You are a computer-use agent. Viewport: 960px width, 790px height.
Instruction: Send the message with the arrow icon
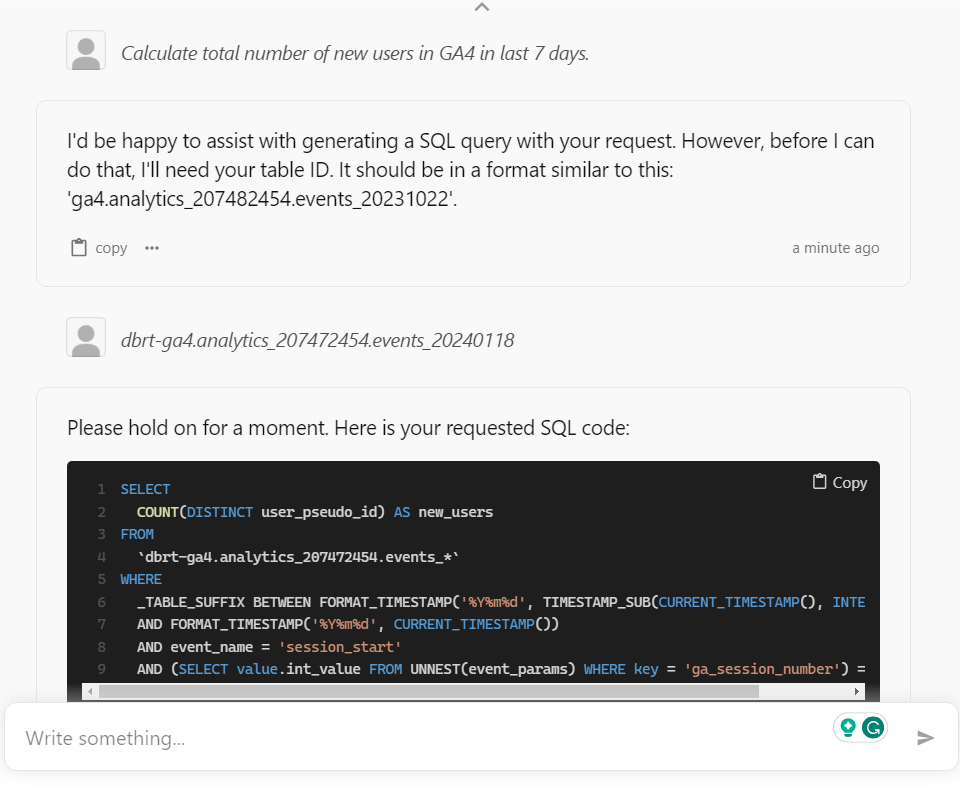pos(926,738)
